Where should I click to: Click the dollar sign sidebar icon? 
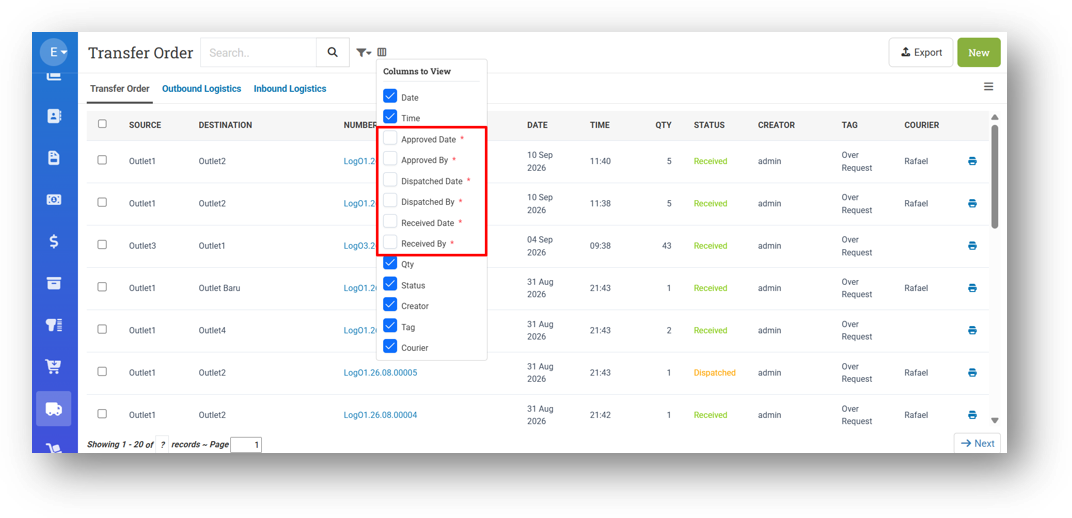tap(54, 241)
